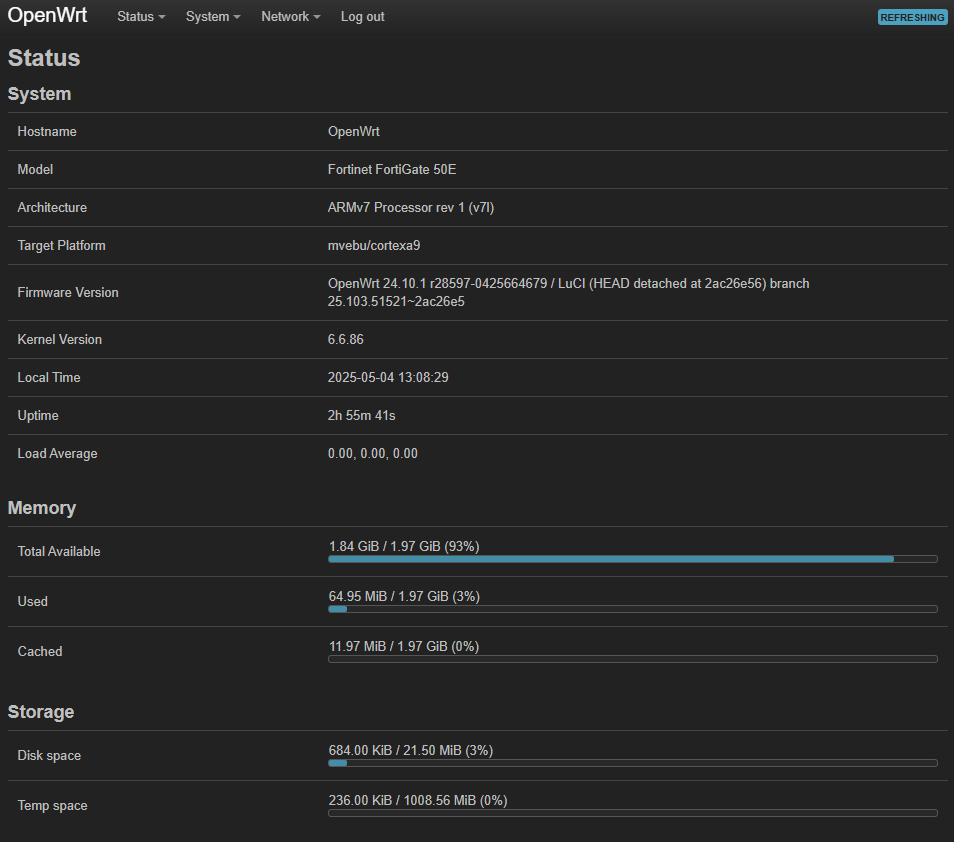The width and height of the screenshot is (954, 842).
Task: Click the Total Available memory progress bar
Action: click(x=632, y=559)
